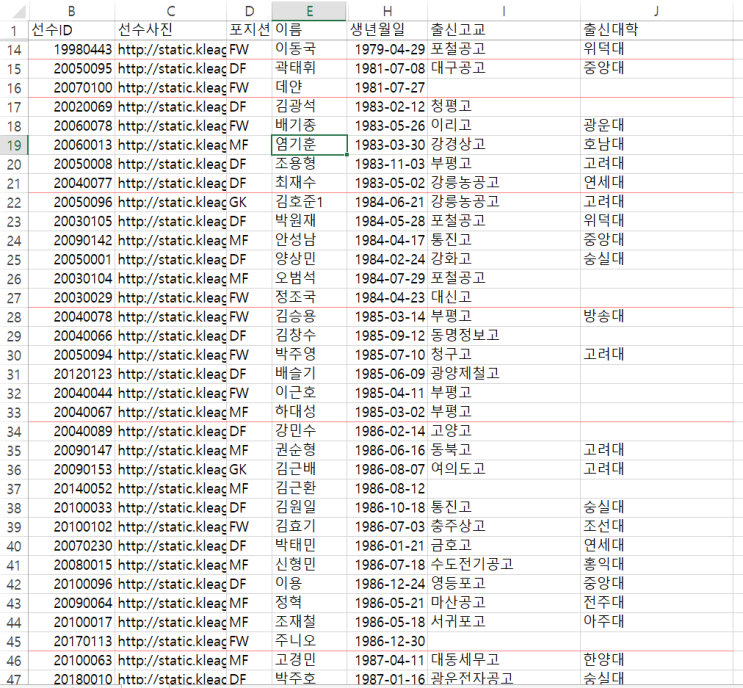Select name cell 이동국

point(309,49)
